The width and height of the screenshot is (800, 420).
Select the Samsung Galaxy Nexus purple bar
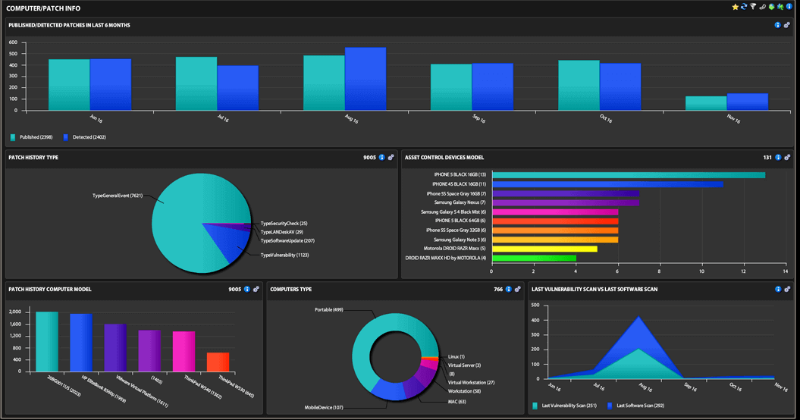pyautogui.click(x=566, y=203)
